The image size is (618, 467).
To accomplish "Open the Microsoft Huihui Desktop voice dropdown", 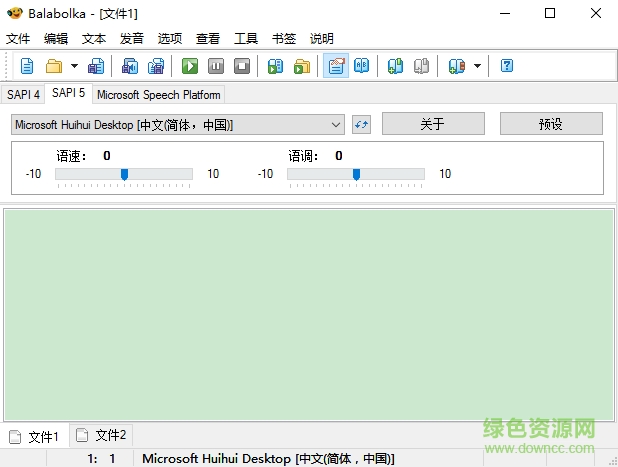I will [178, 125].
